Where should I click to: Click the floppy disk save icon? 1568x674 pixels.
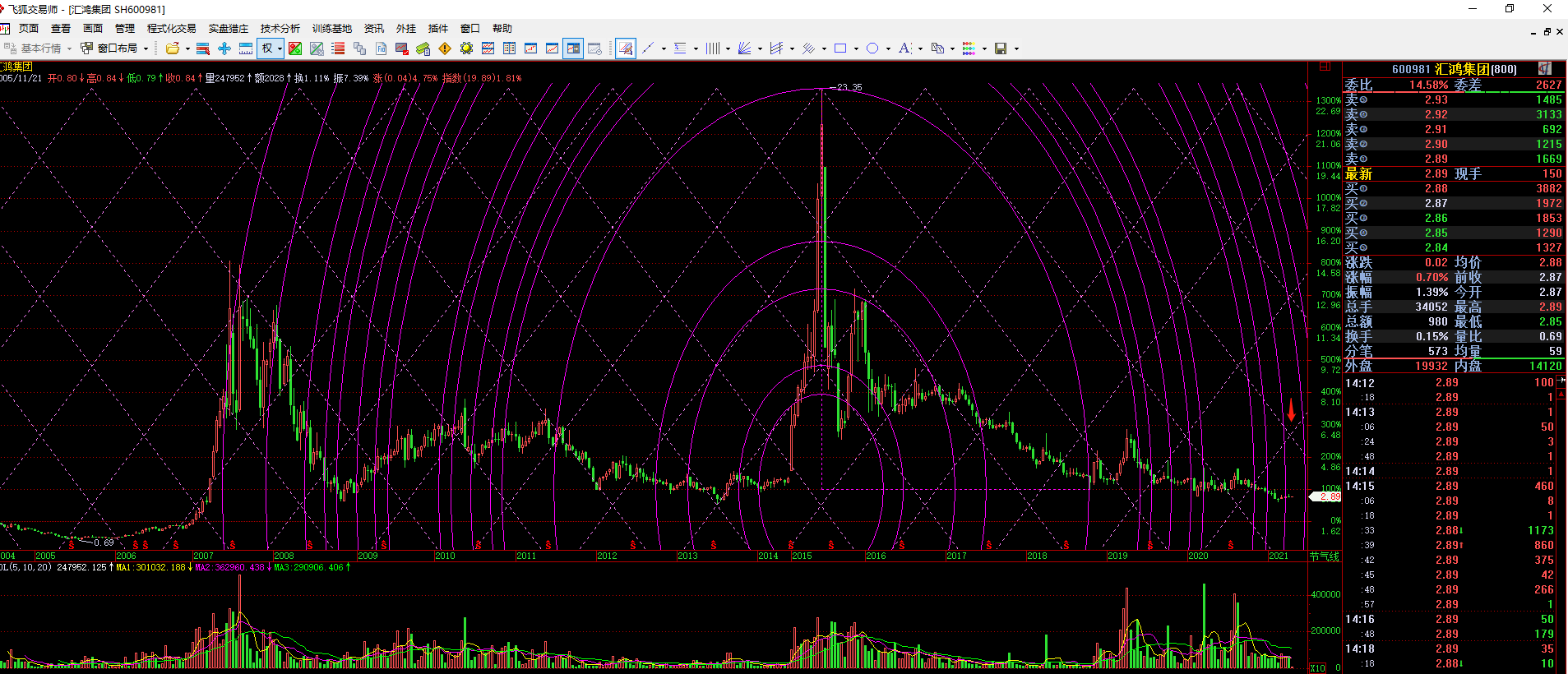[x=1001, y=48]
